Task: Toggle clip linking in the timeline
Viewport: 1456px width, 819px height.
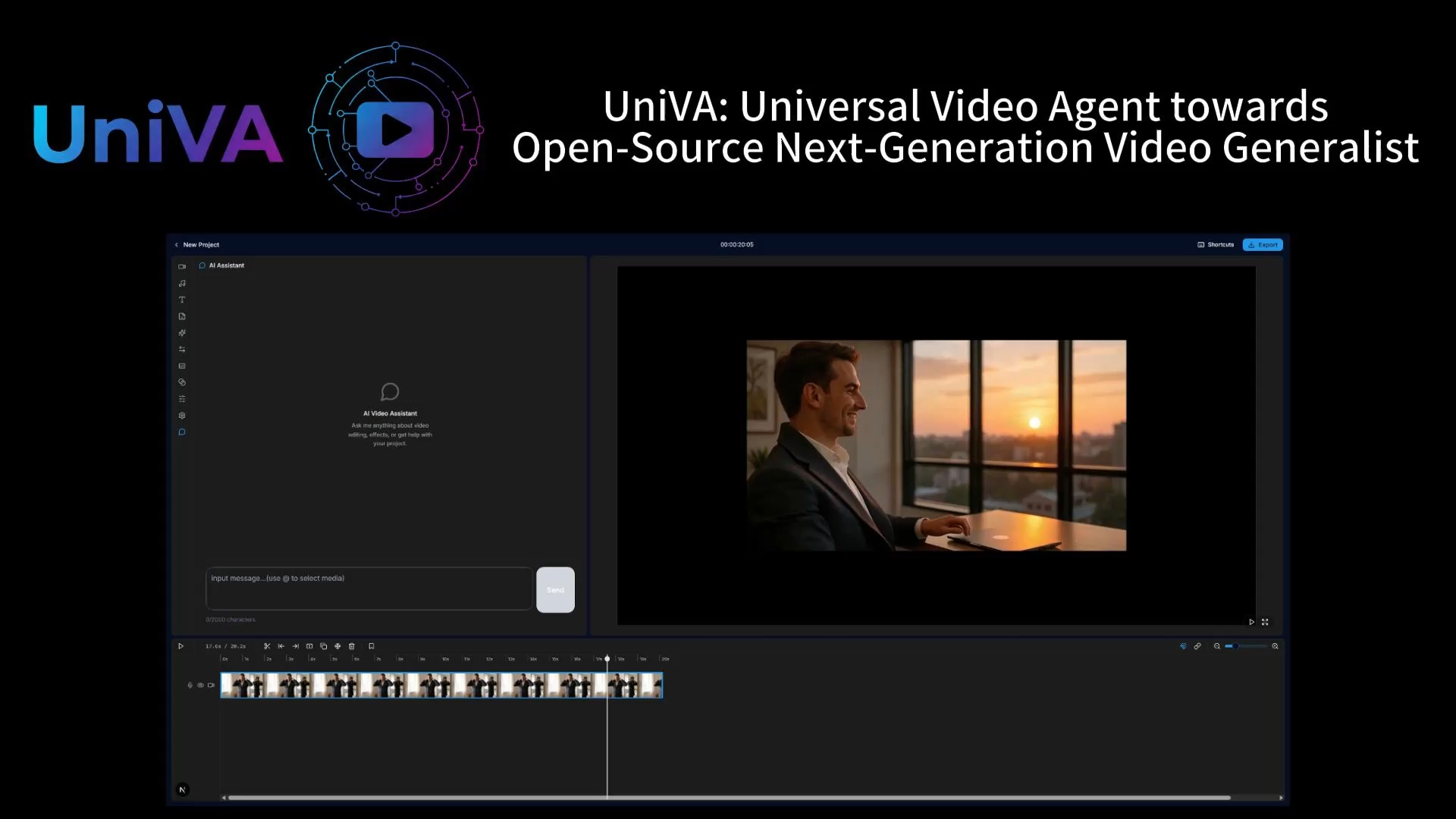Action: point(1198,646)
